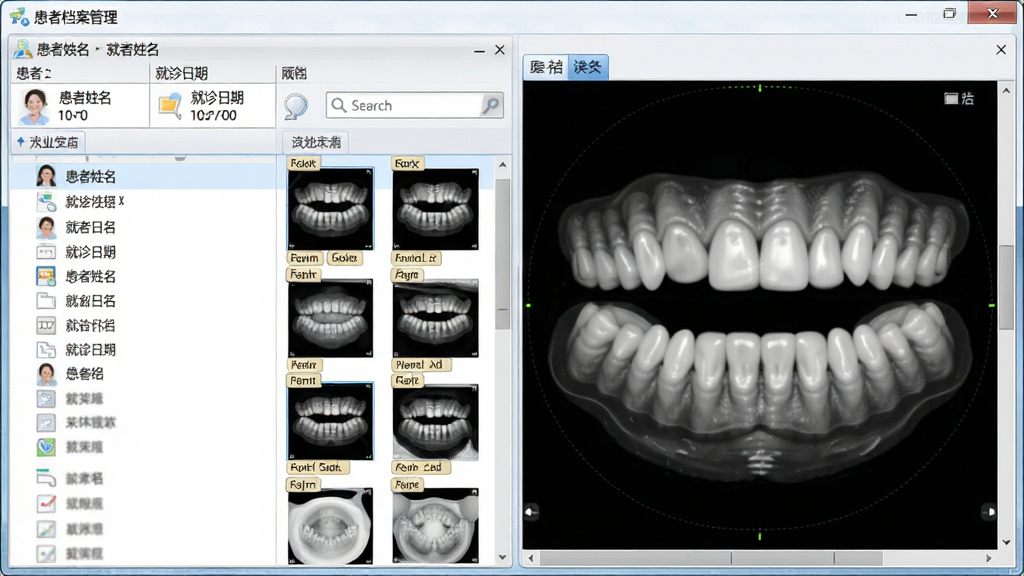Open the dental thumbnail labeled Fayre
The image size is (1024, 576).
[436, 318]
